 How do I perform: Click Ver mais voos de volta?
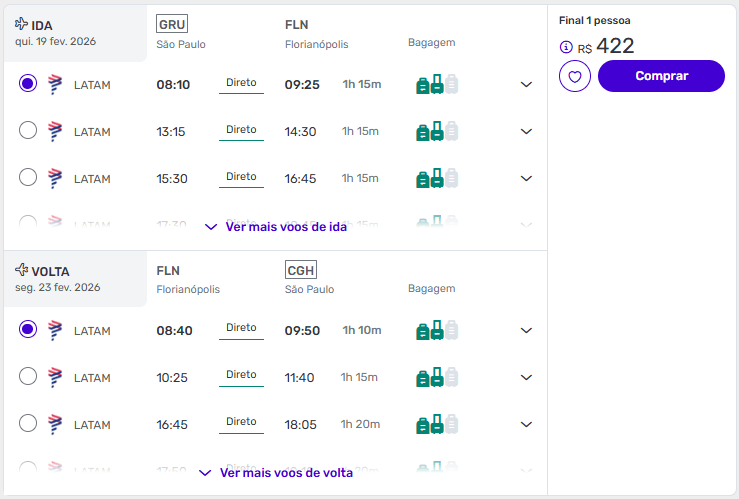[276, 473]
